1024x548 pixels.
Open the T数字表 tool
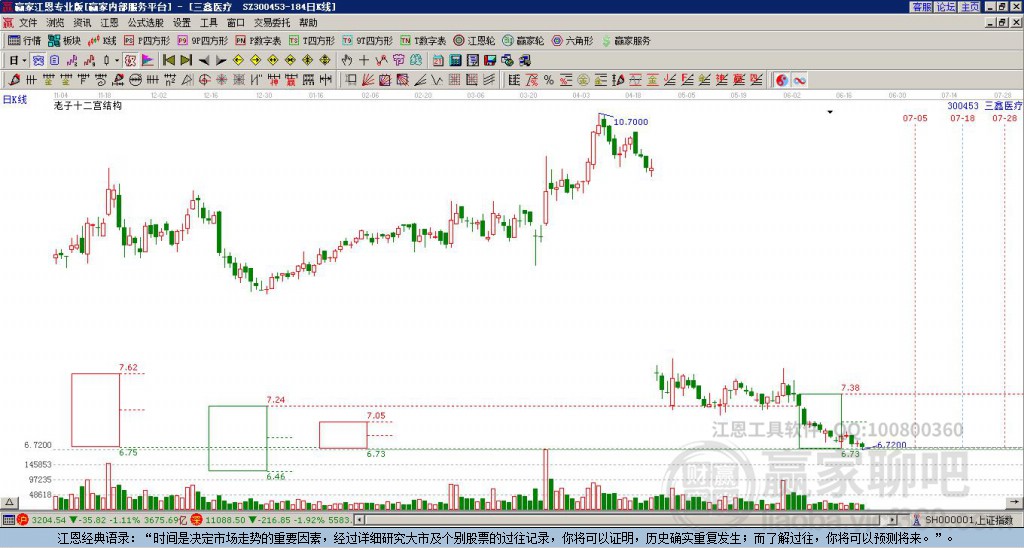click(x=423, y=40)
